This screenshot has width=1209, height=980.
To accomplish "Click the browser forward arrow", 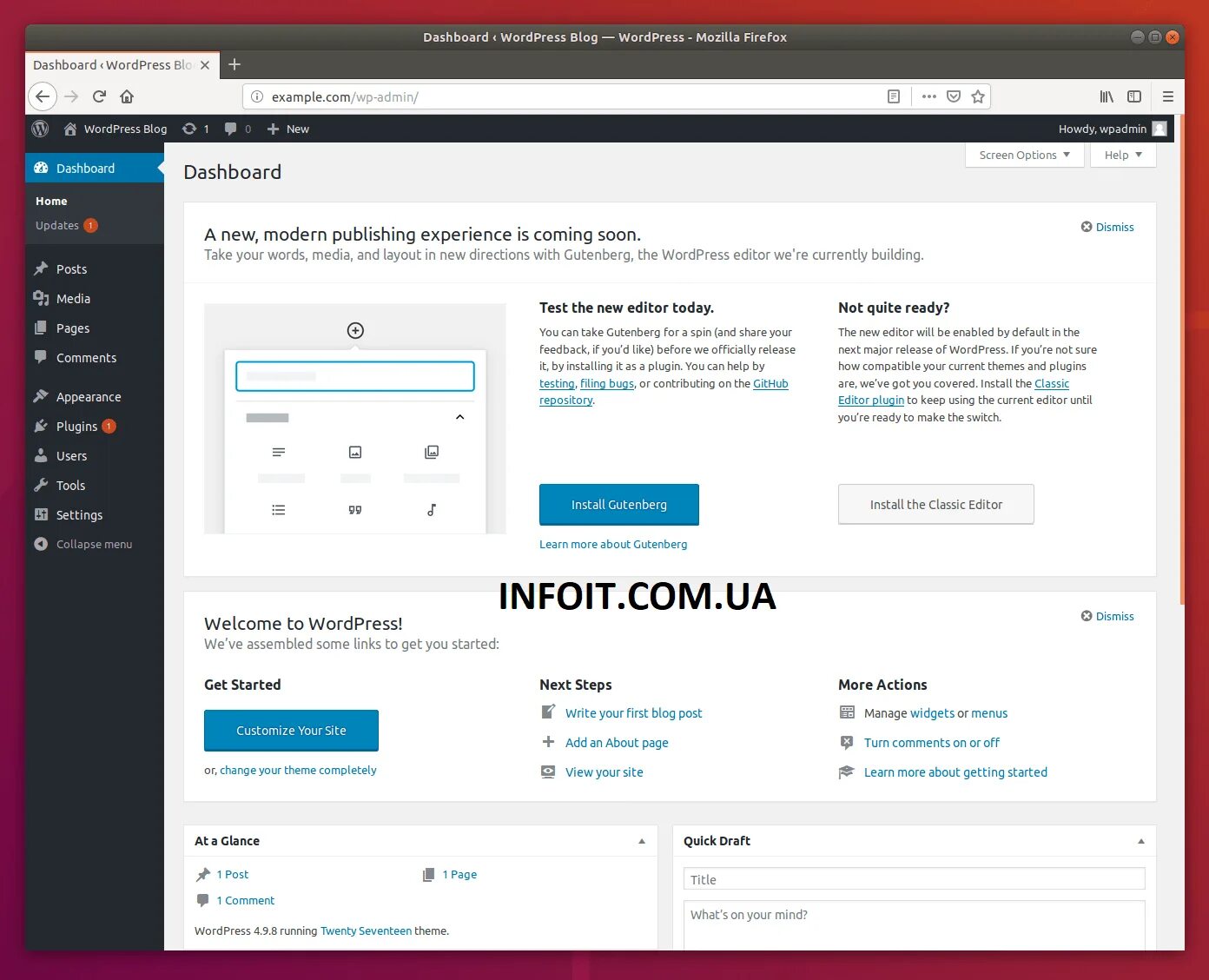I will (71, 96).
